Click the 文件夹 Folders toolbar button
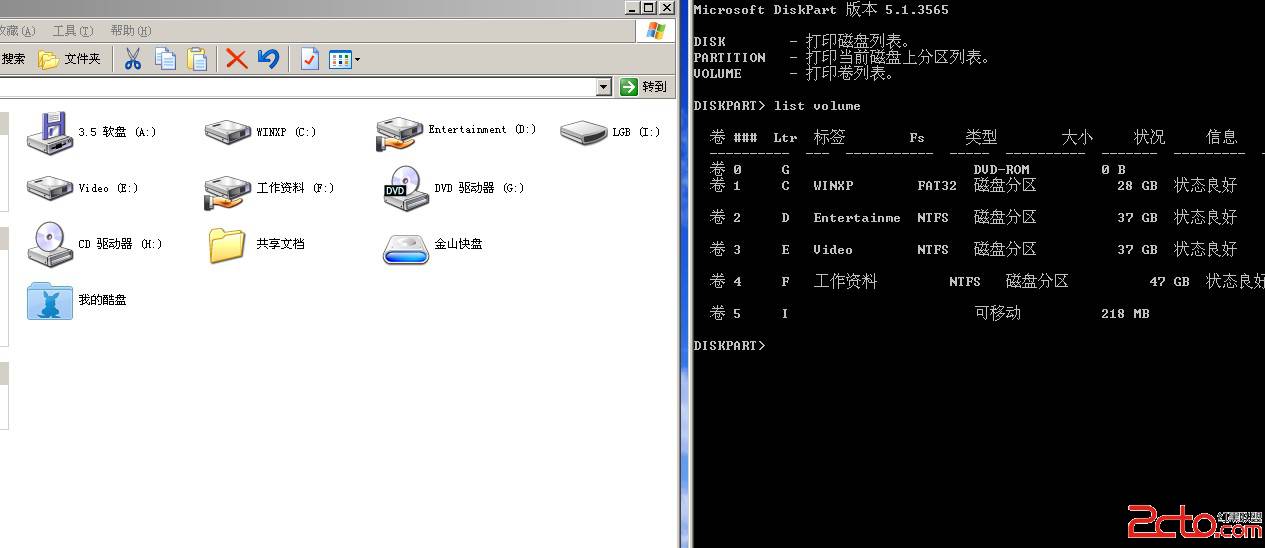Image resolution: width=1265 pixels, height=548 pixels. [x=70, y=59]
